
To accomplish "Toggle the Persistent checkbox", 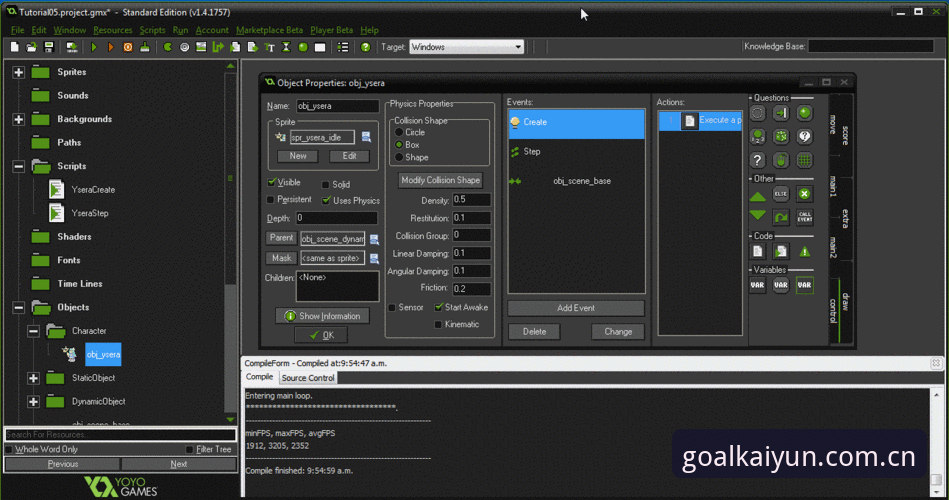I will click(x=271, y=200).
